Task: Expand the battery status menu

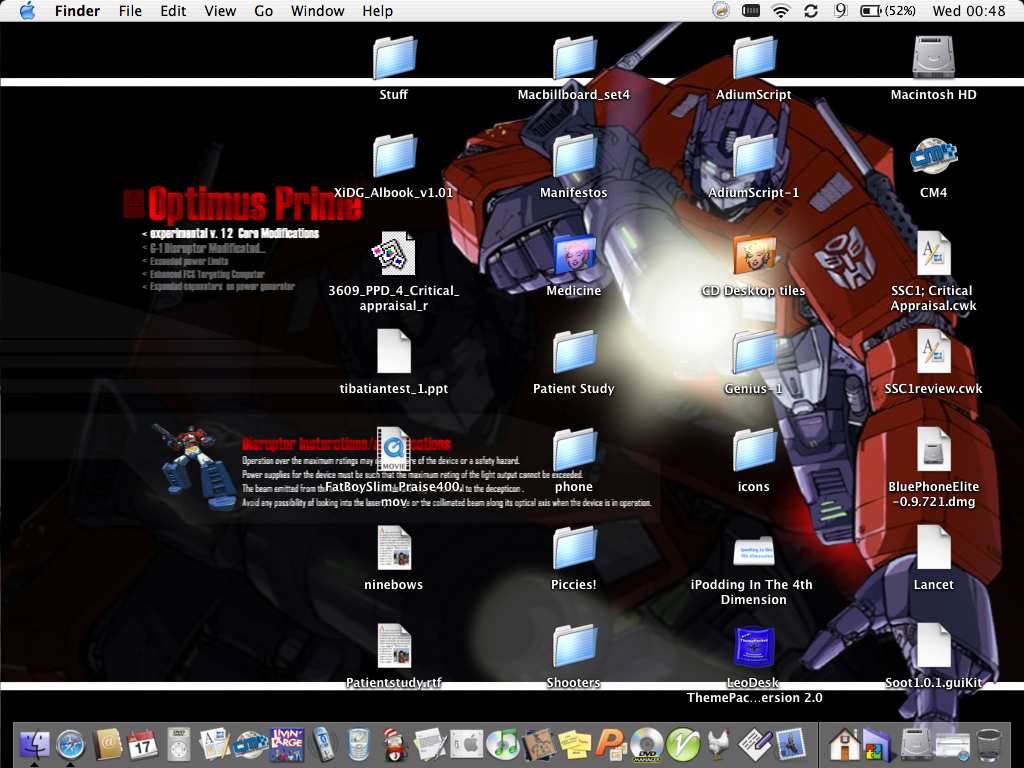Action: [x=885, y=11]
